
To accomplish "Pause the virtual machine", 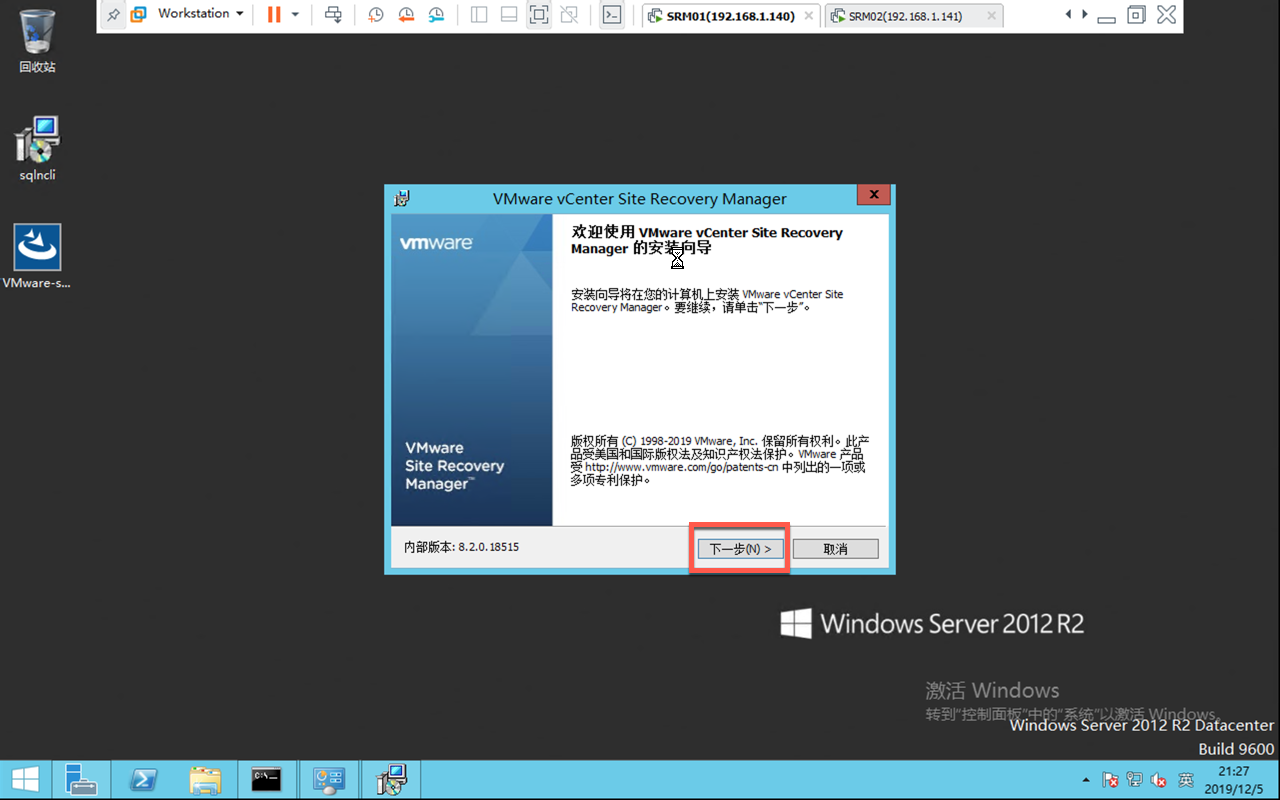I will click(274, 15).
